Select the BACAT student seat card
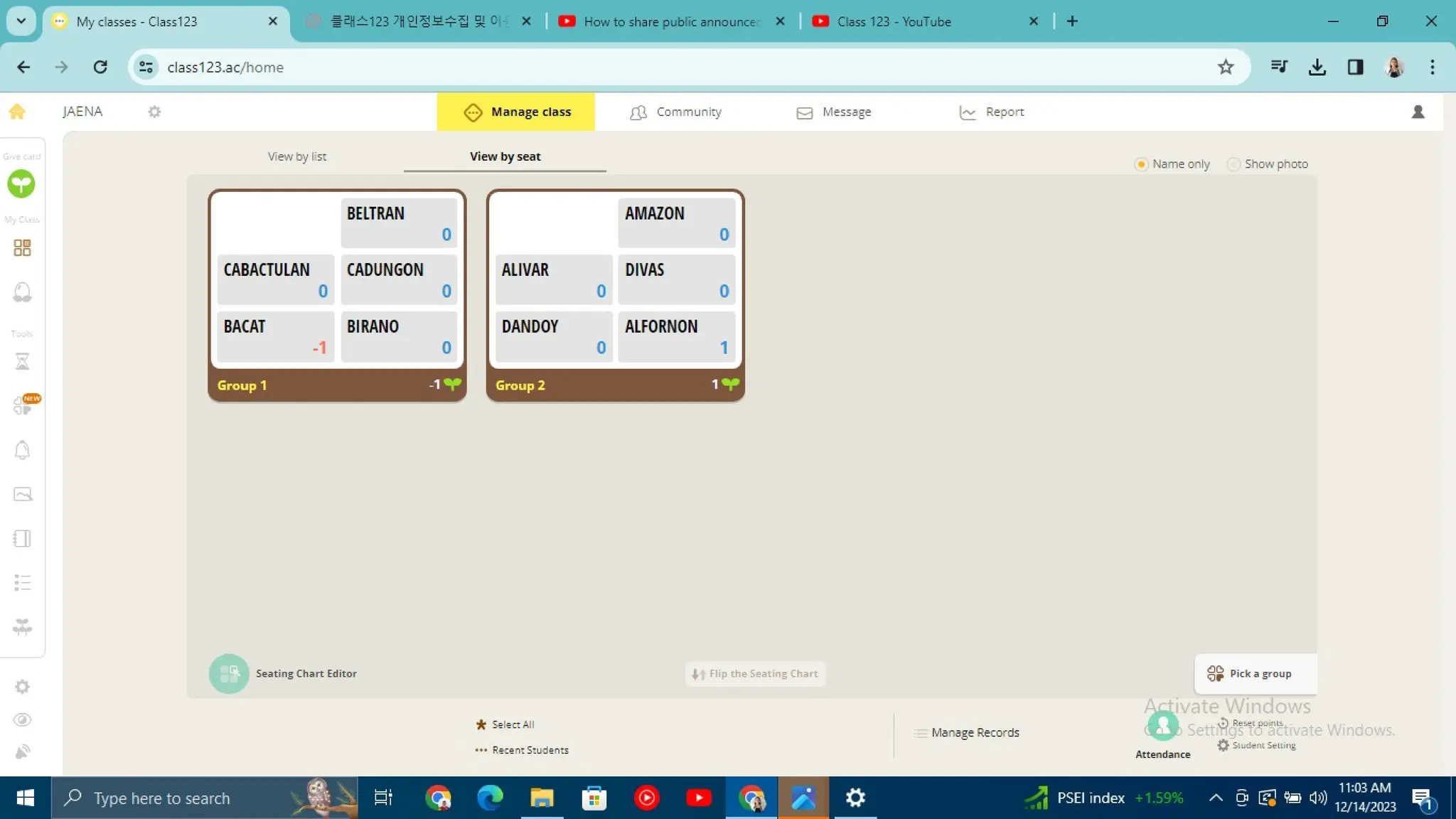 [274, 336]
